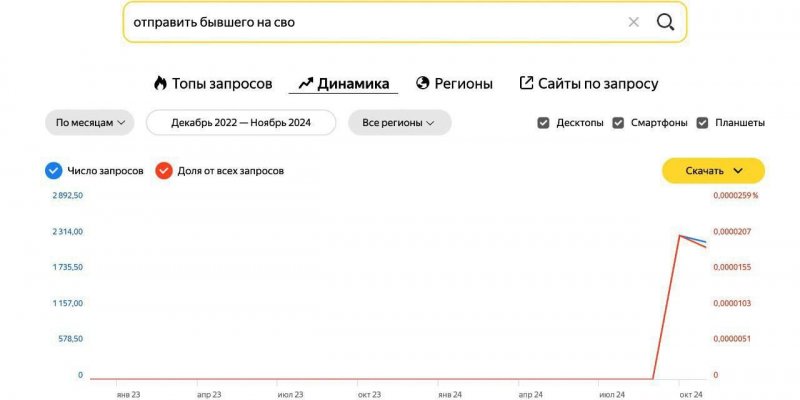This screenshot has height=400, width=800.
Task: Uncheck the Смартфоны checkbox
Action: [x=618, y=123]
